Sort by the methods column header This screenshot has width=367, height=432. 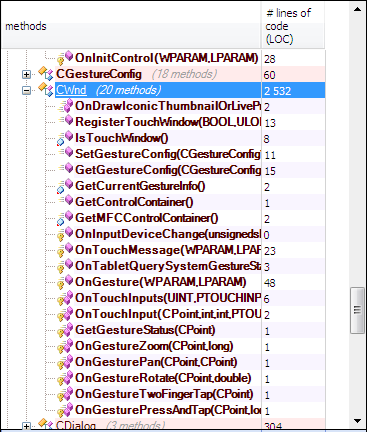(131, 26)
